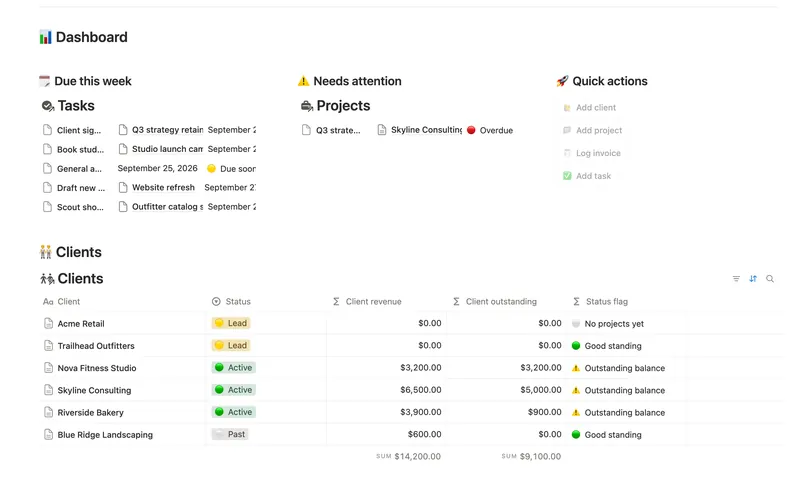Click the warning icon by Needs attention
Image resolution: width=800 pixels, height=484 pixels.
pyautogui.click(x=304, y=81)
